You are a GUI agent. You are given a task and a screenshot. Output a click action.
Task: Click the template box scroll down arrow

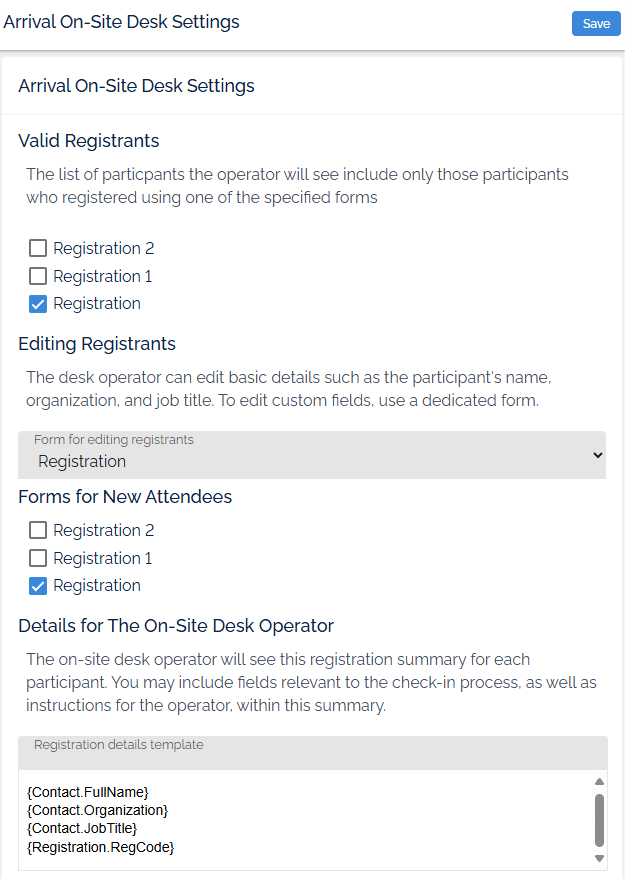point(599,858)
